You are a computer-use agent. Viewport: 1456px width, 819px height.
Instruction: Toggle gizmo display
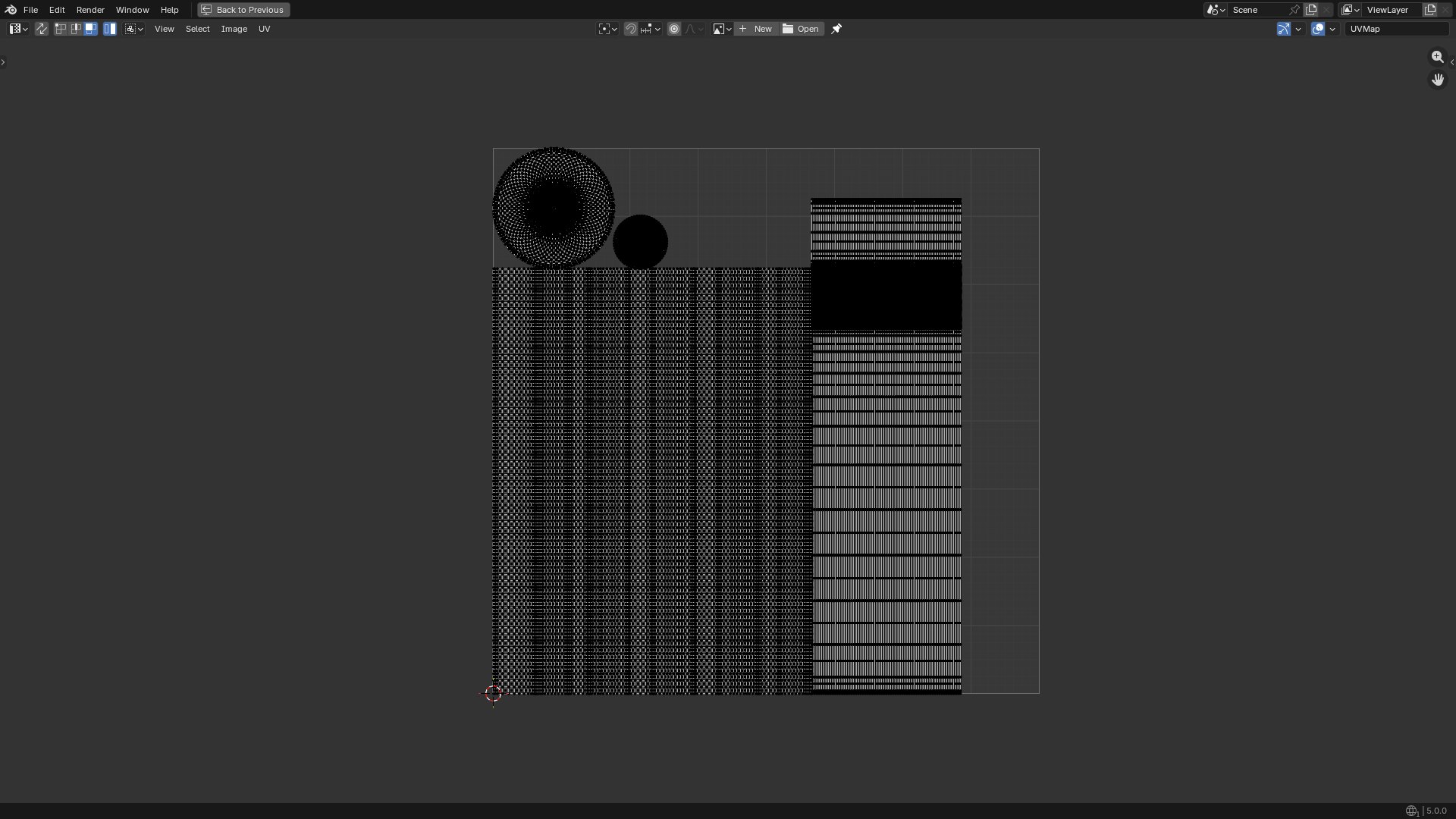click(1283, 29)
